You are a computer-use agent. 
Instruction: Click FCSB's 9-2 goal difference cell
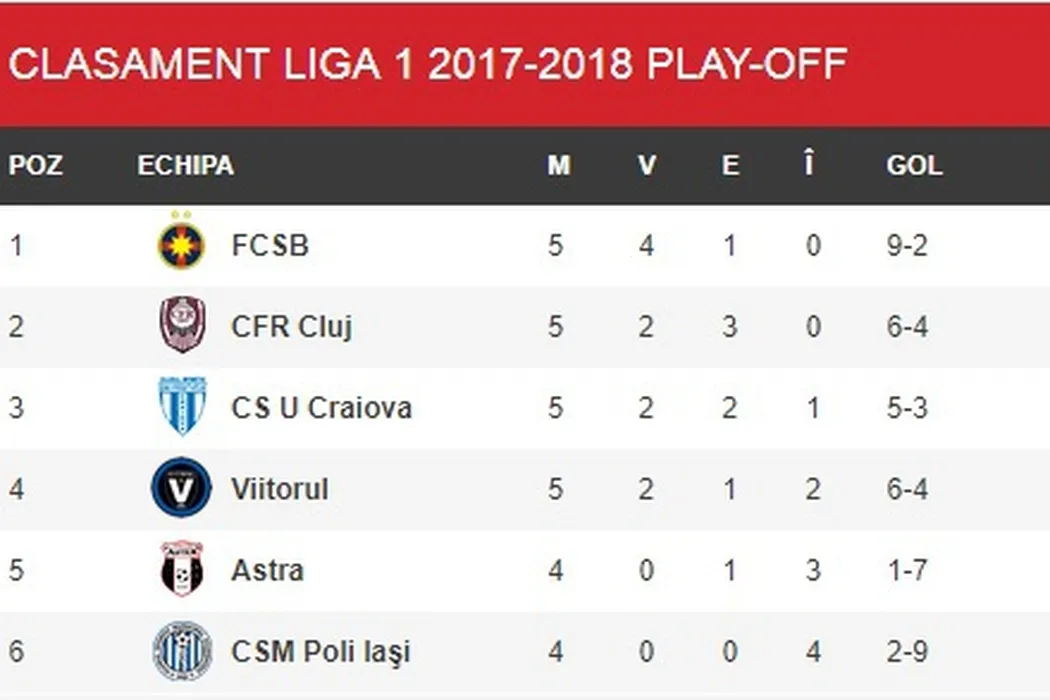click(x=907, y=245)
